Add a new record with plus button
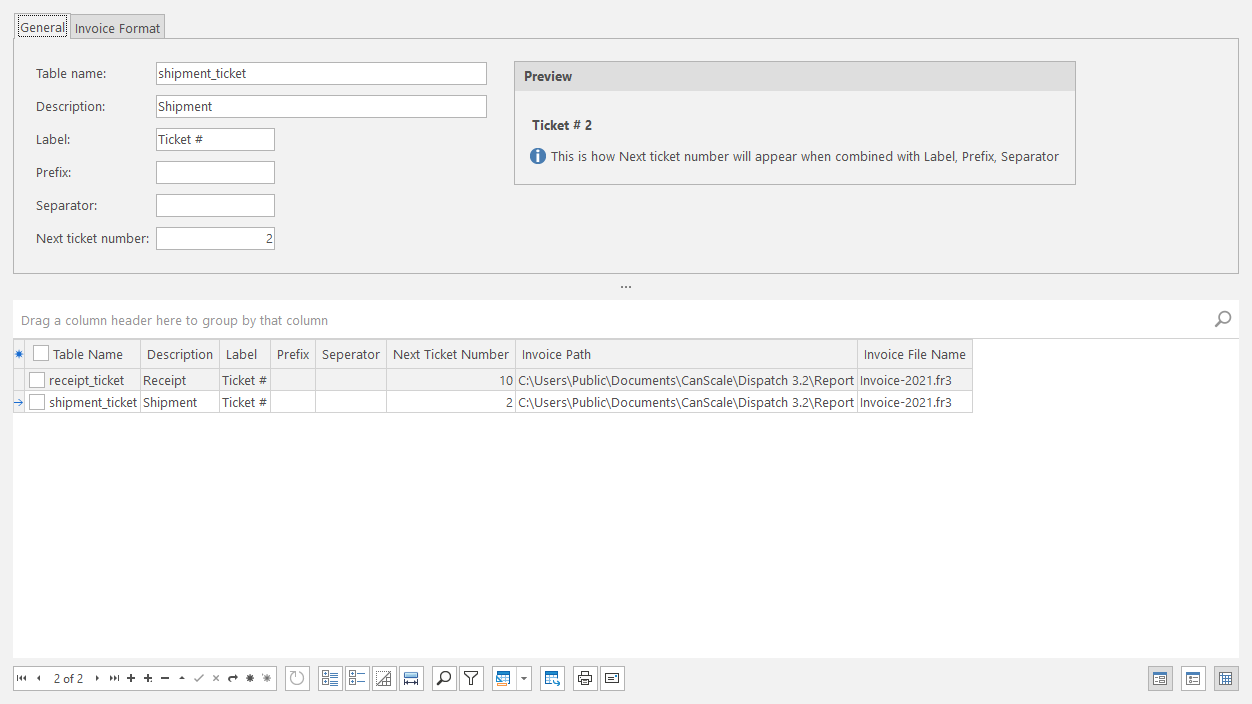Image resolution: width=1252 pixels, height=704 pixels. pyautogui.click(x=131, y=679)
